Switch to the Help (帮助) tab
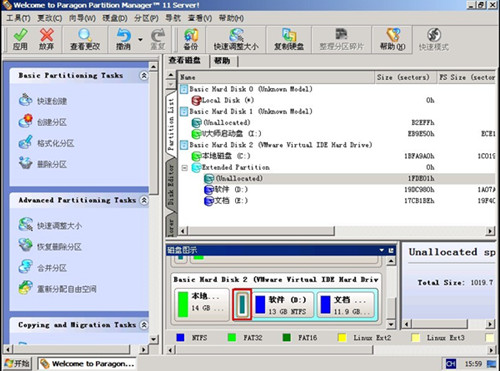The image size is (500, 371). click(223, 61)
